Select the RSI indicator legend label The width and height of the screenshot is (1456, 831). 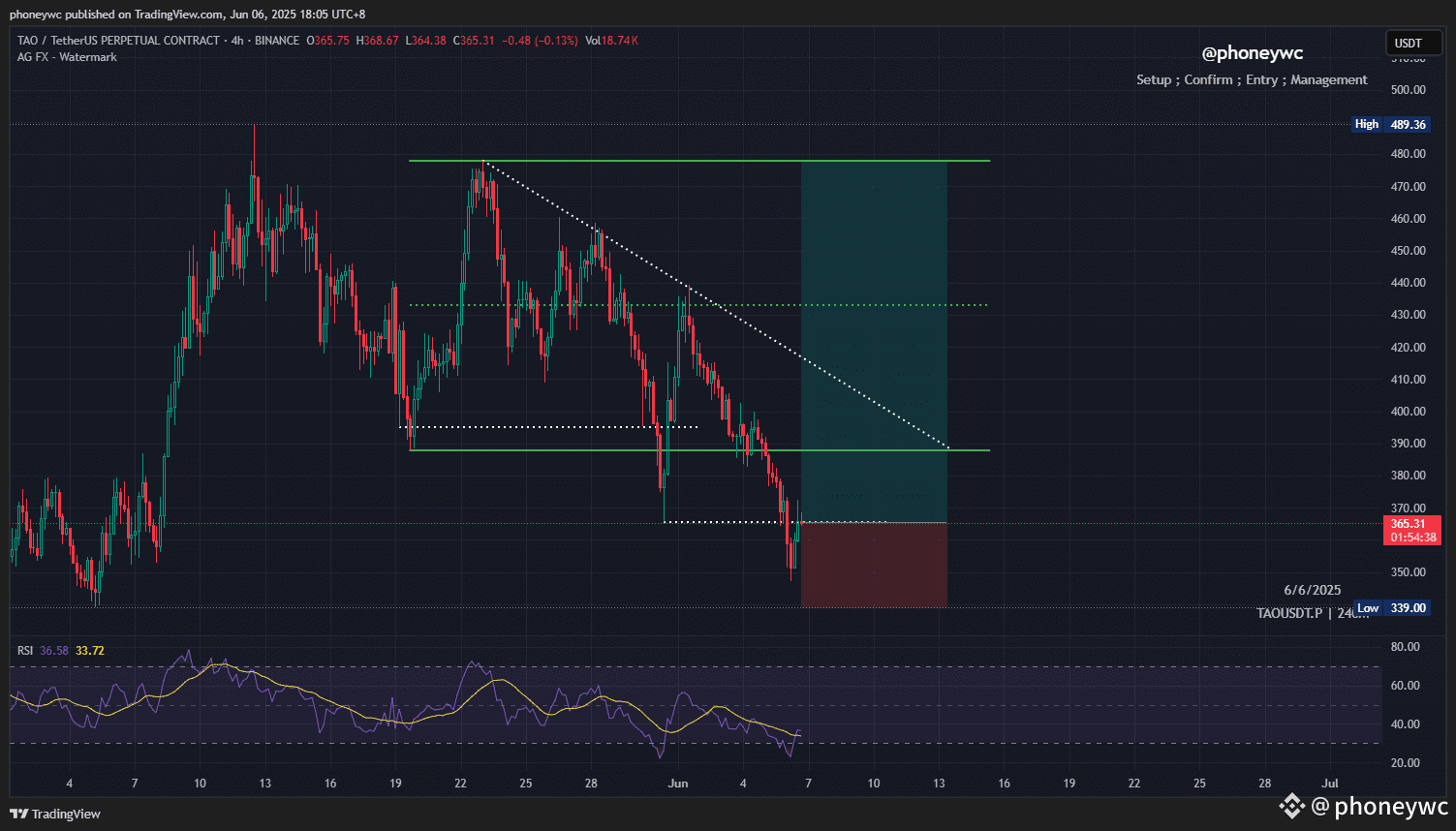[x=25, y=651]
